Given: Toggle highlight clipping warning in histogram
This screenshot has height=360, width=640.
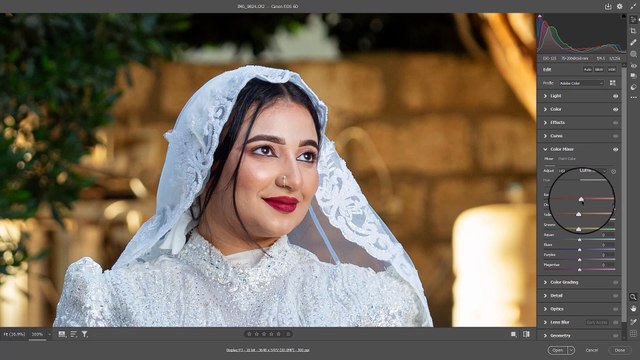Looking at the screenshot, I should click(x=623, y=16).
